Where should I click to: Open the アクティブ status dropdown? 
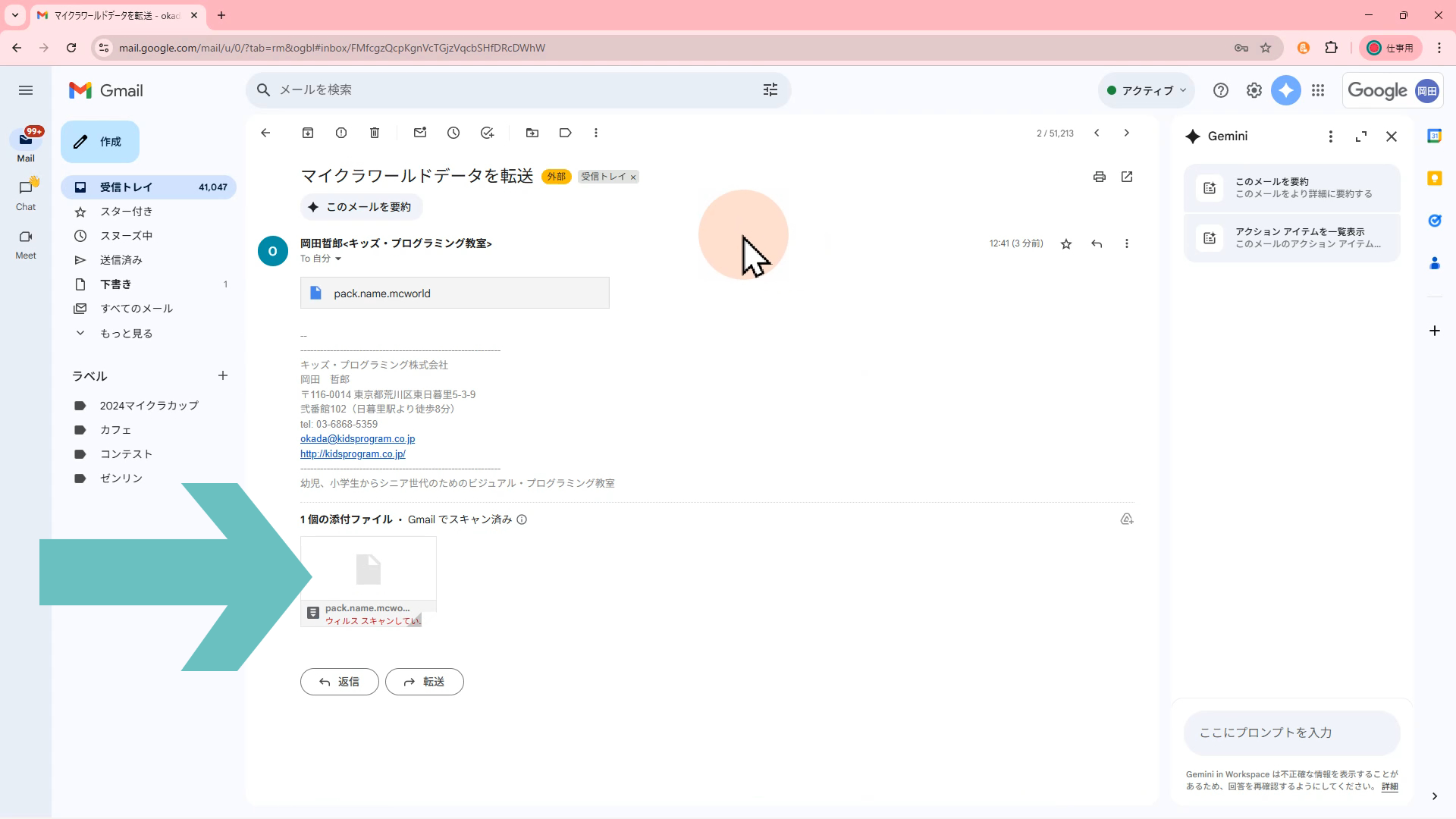[1147, 90]
